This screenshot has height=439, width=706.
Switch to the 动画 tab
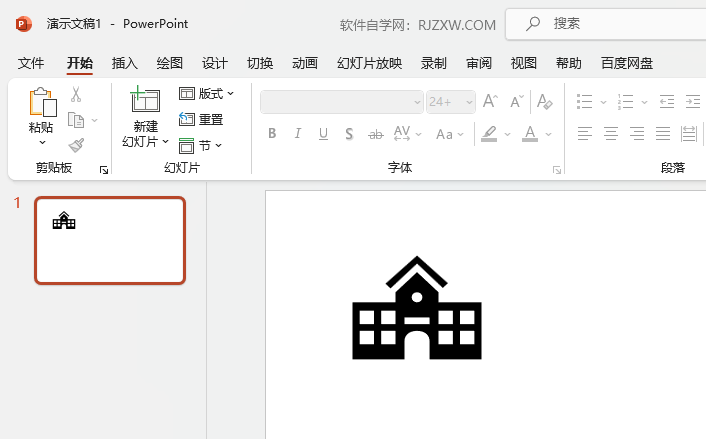point(305,63)
